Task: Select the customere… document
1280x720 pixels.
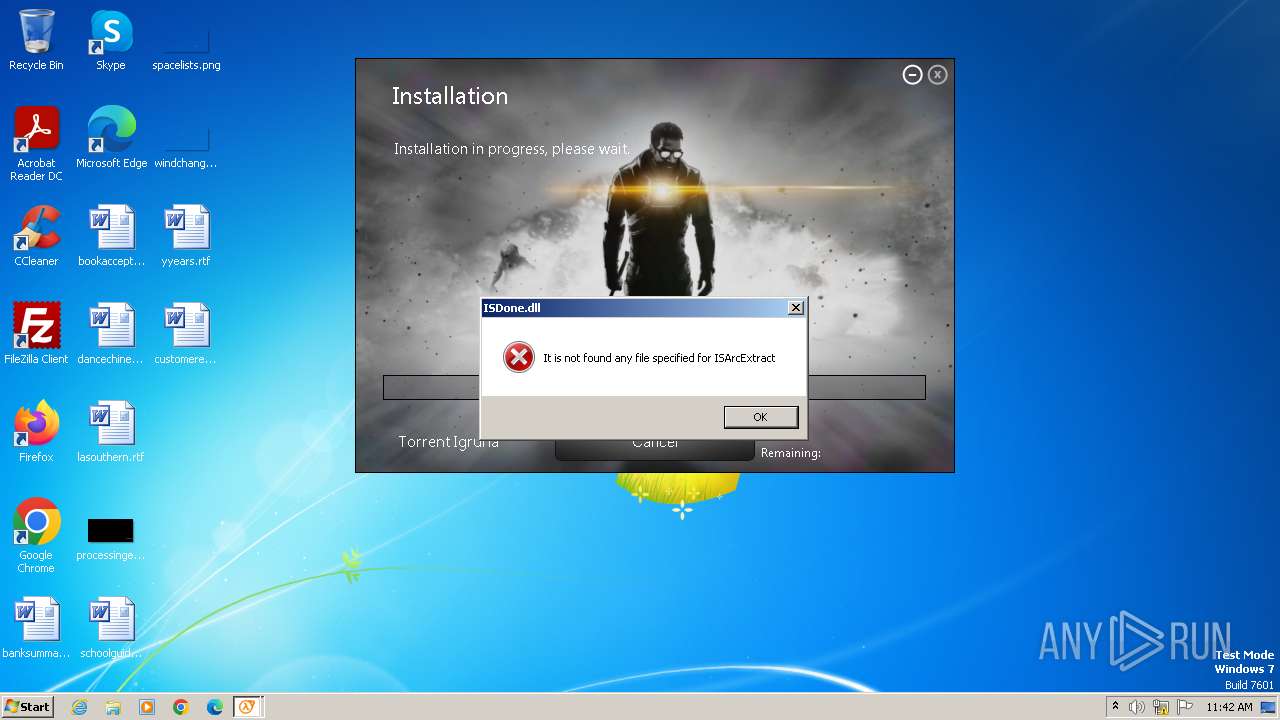Action: (x=186, y=334)
